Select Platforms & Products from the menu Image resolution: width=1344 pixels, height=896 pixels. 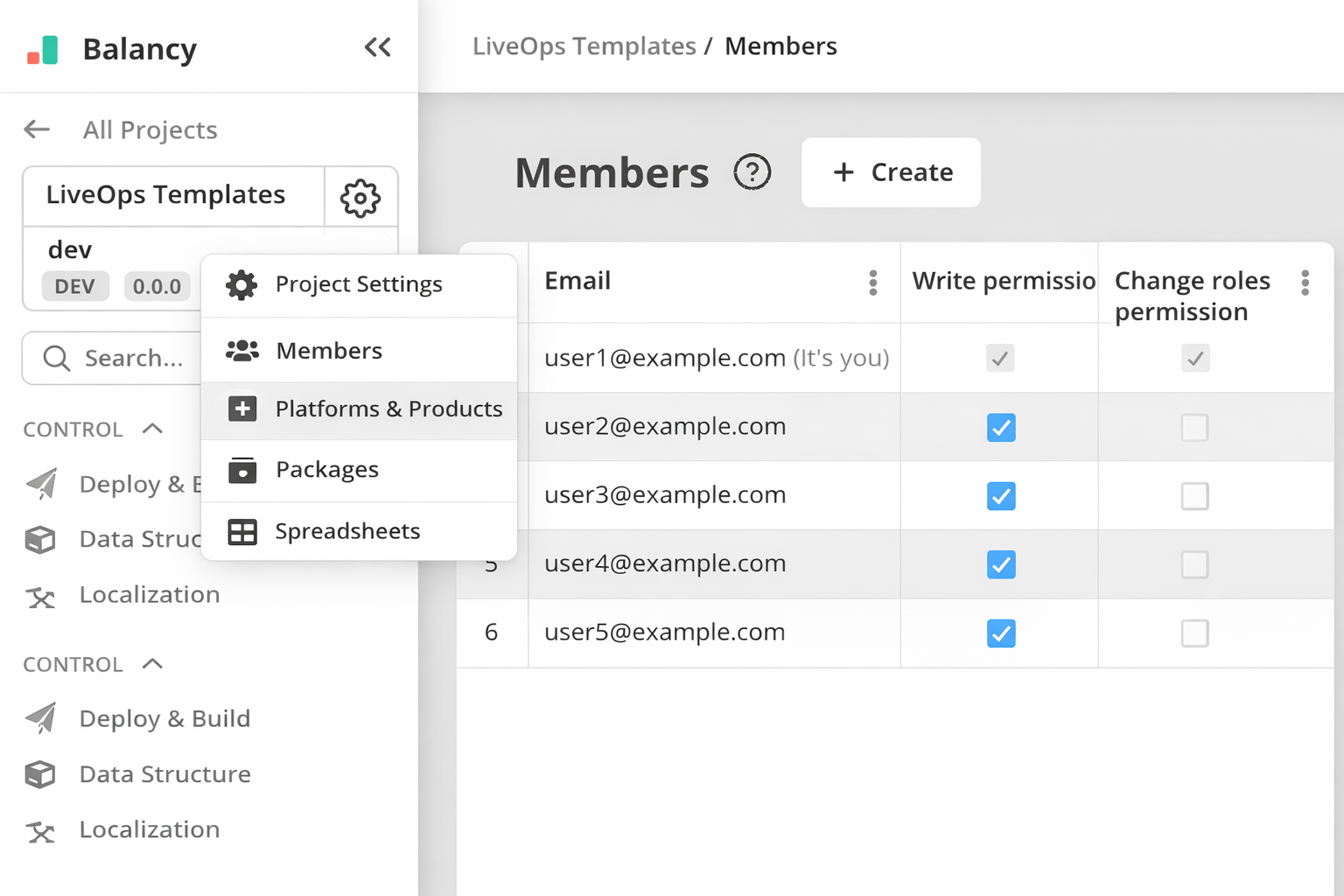click(389, 409)
